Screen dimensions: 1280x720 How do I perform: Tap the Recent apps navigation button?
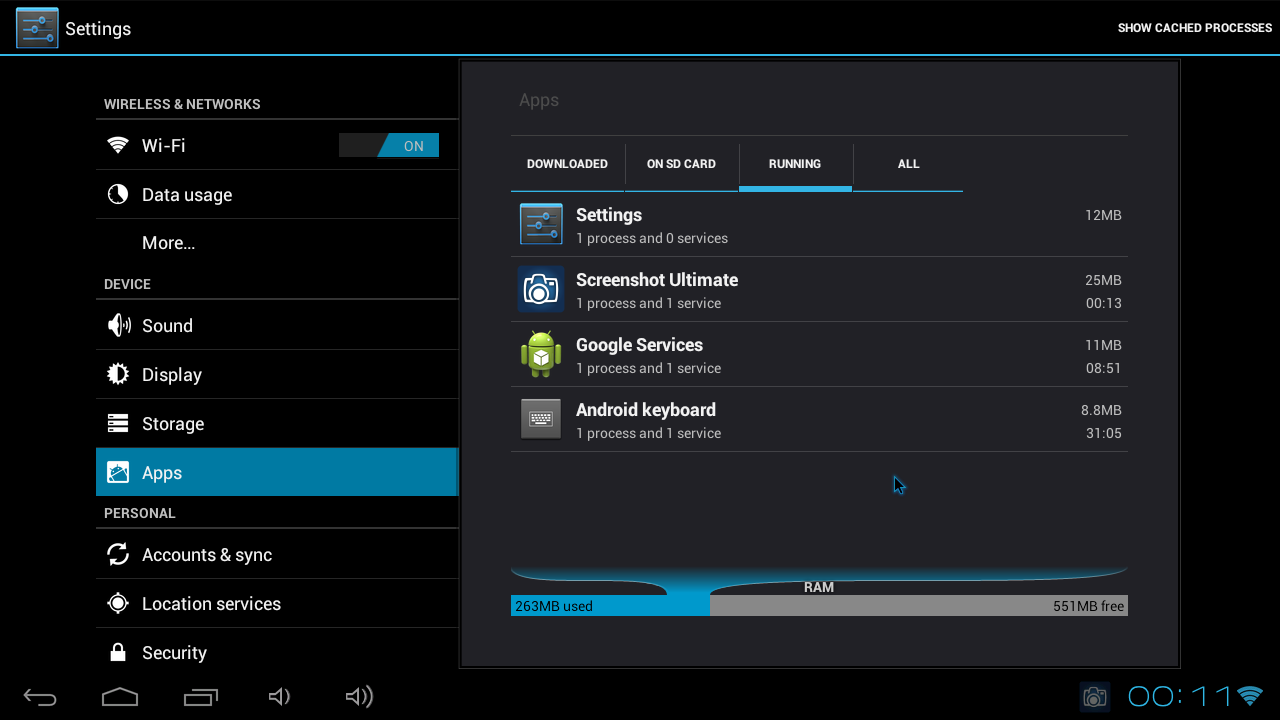tap(201, 697)
